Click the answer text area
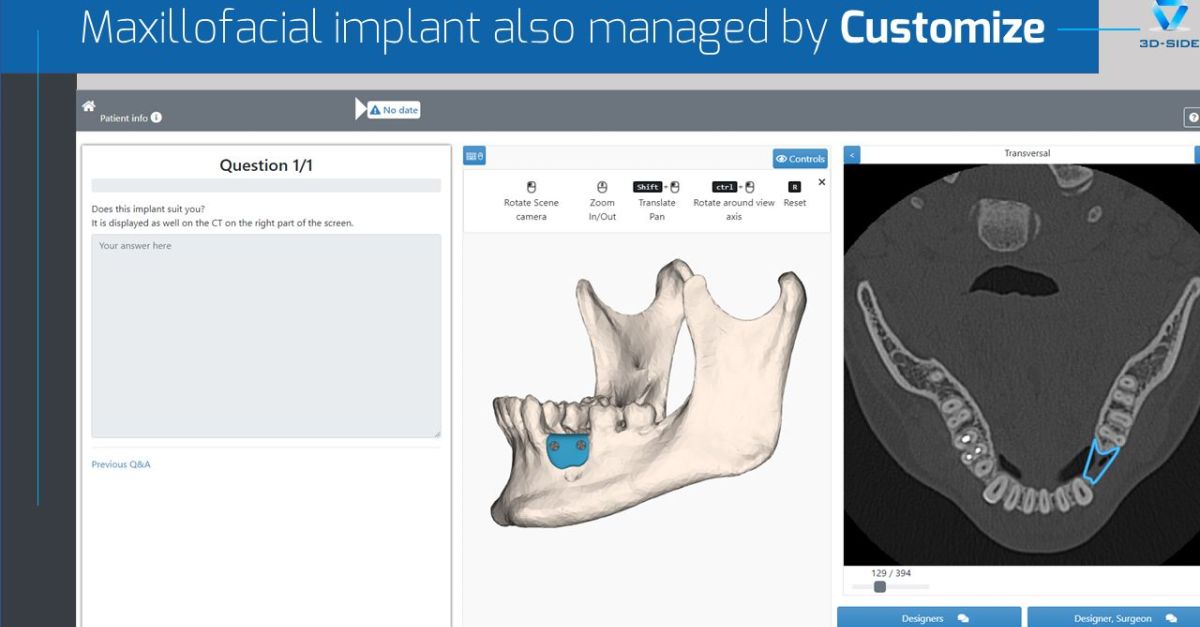This screenshot has width=1200, height=627. 266,335
